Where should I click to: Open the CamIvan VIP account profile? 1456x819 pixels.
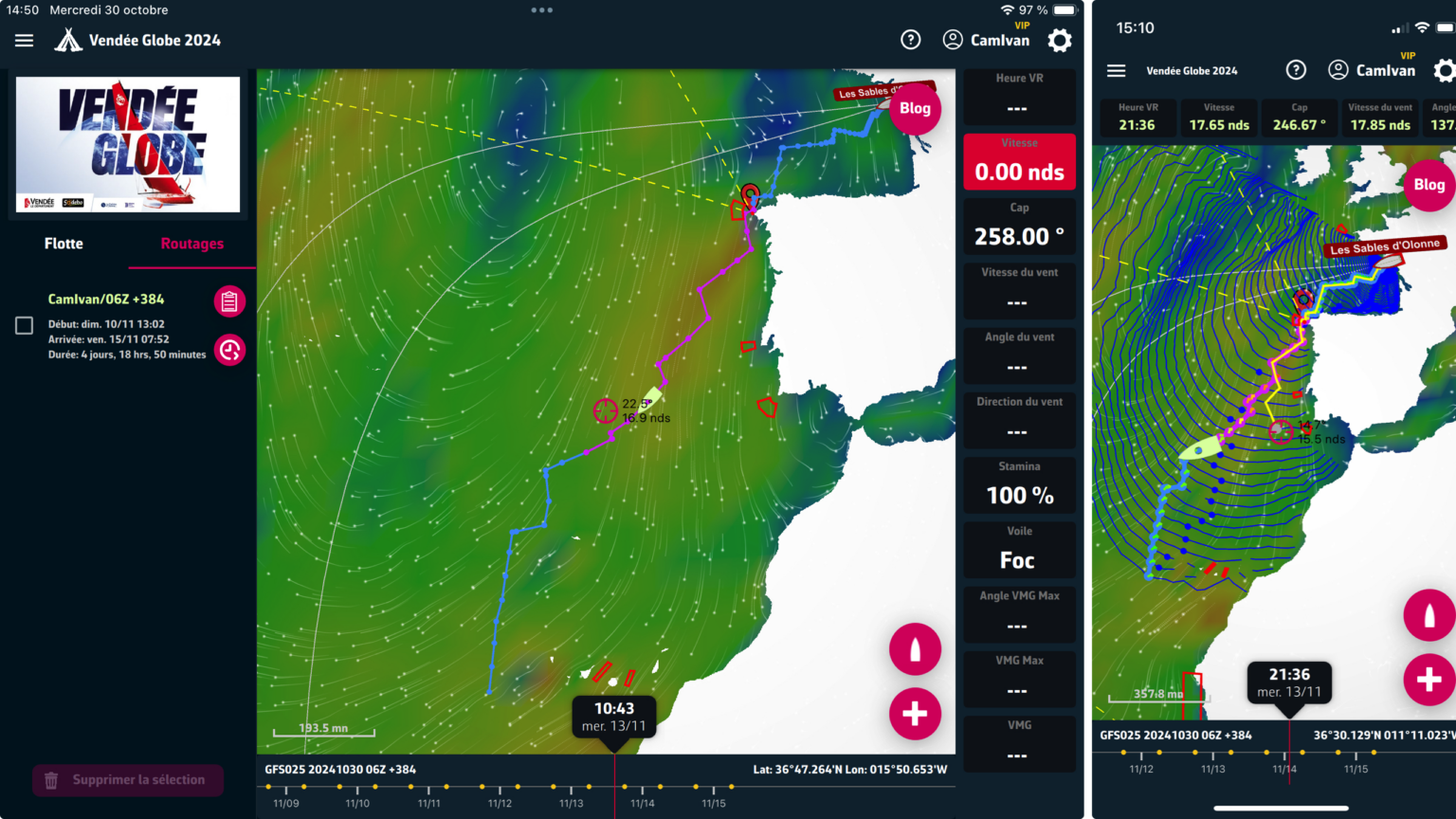pyautogui.click(x=986, y=40)
